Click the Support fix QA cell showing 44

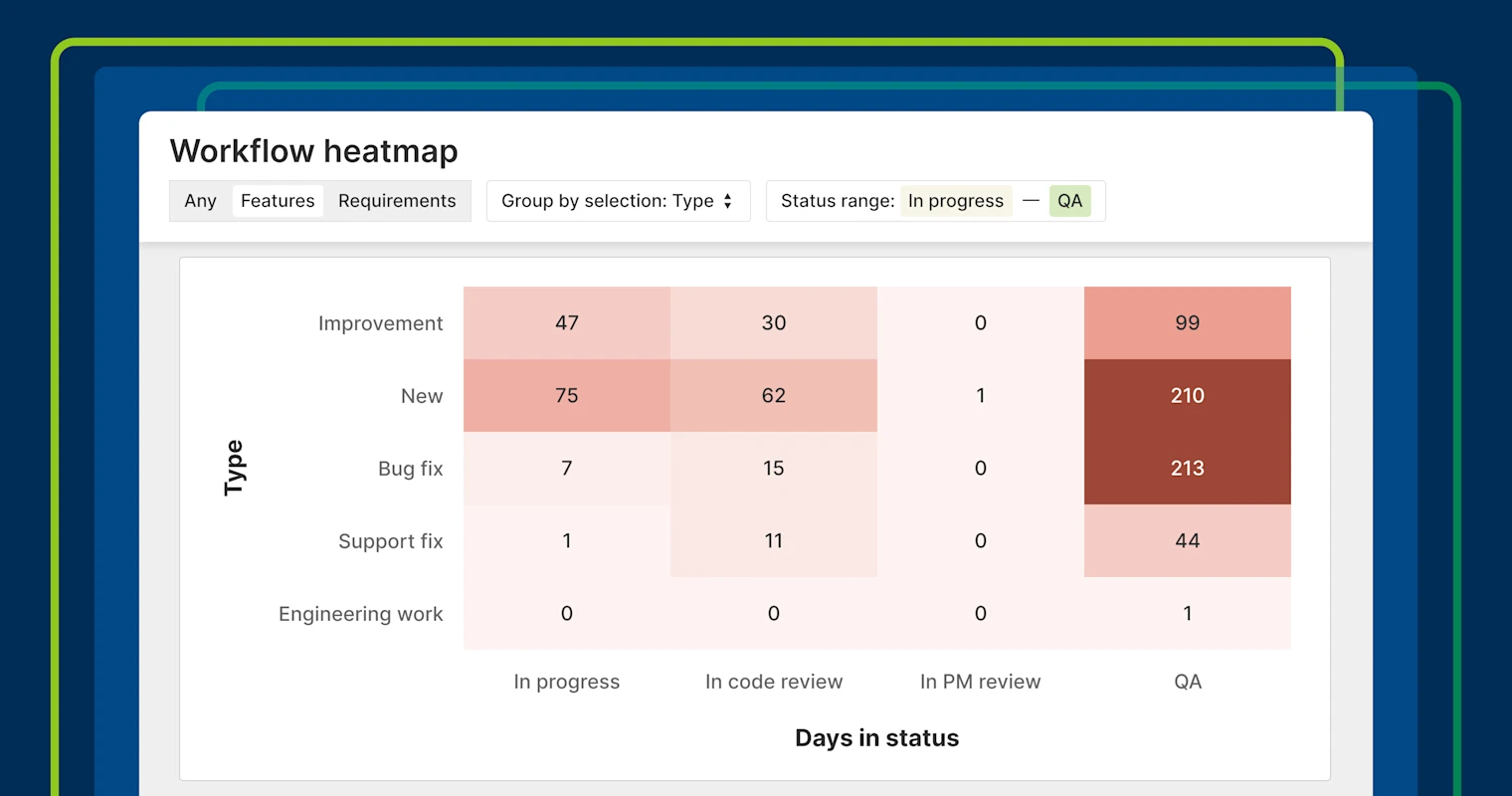click(1187, 541)
